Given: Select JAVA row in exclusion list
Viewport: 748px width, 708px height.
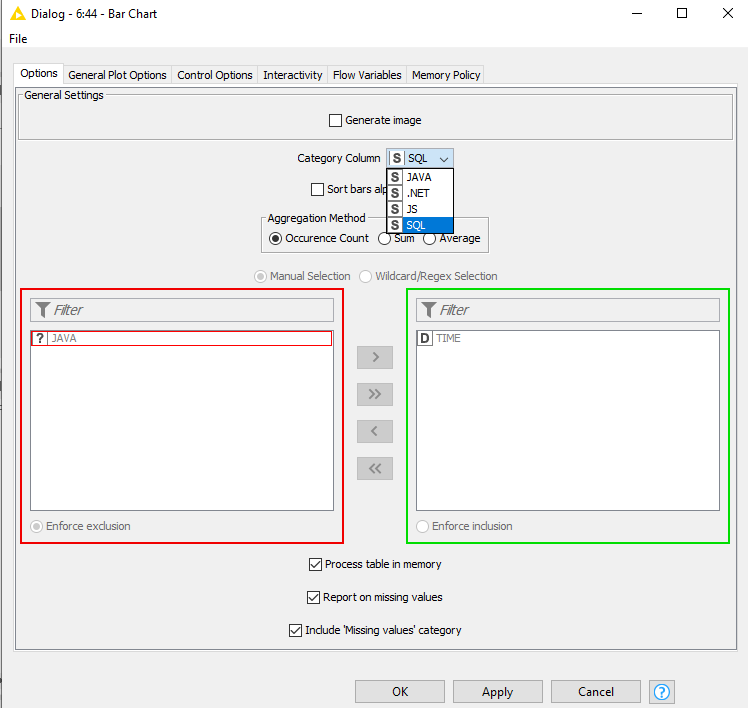Looking at the screenshot, I should tap(182, 338).
